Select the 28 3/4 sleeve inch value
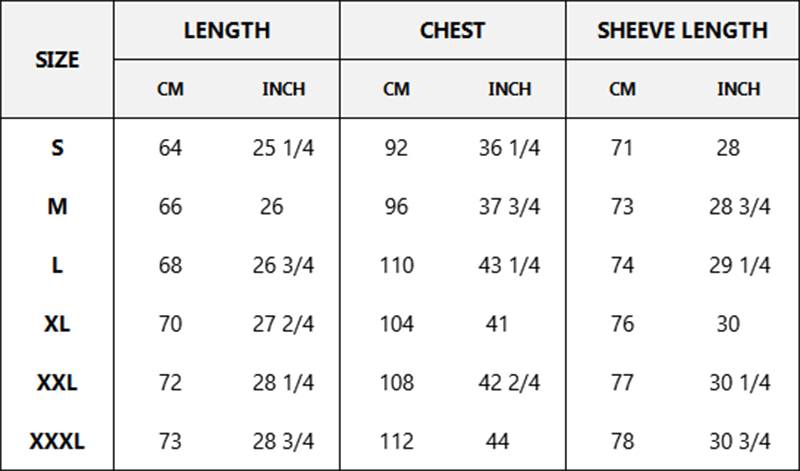Screen dimensions: 800x471 click(740, 207)
